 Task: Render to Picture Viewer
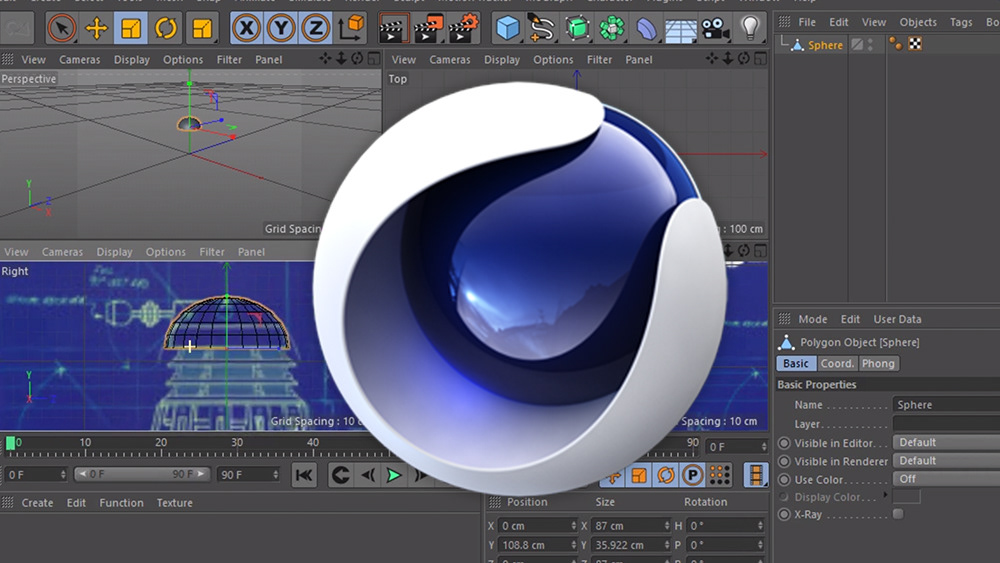point(428,28)
